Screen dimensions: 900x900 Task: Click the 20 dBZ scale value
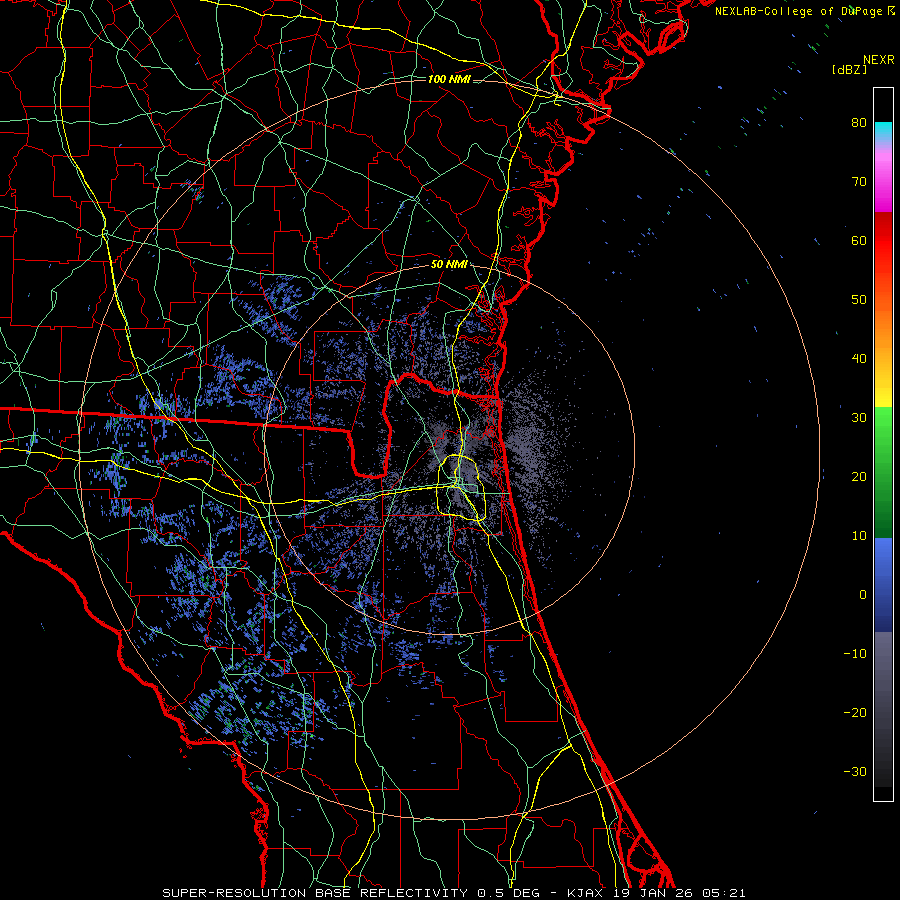pos(859,477)
